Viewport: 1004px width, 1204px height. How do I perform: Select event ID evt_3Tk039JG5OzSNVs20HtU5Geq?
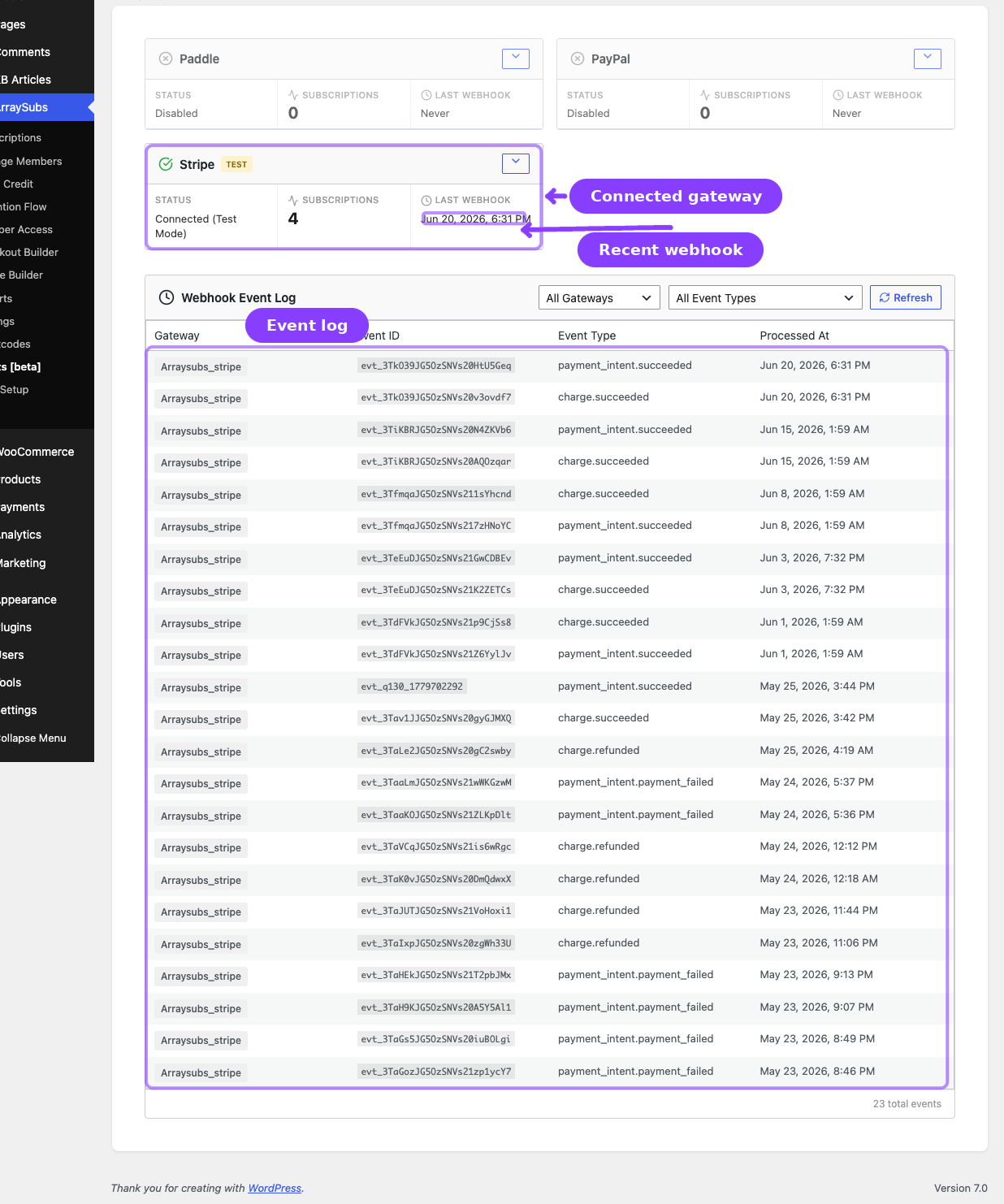436,366
